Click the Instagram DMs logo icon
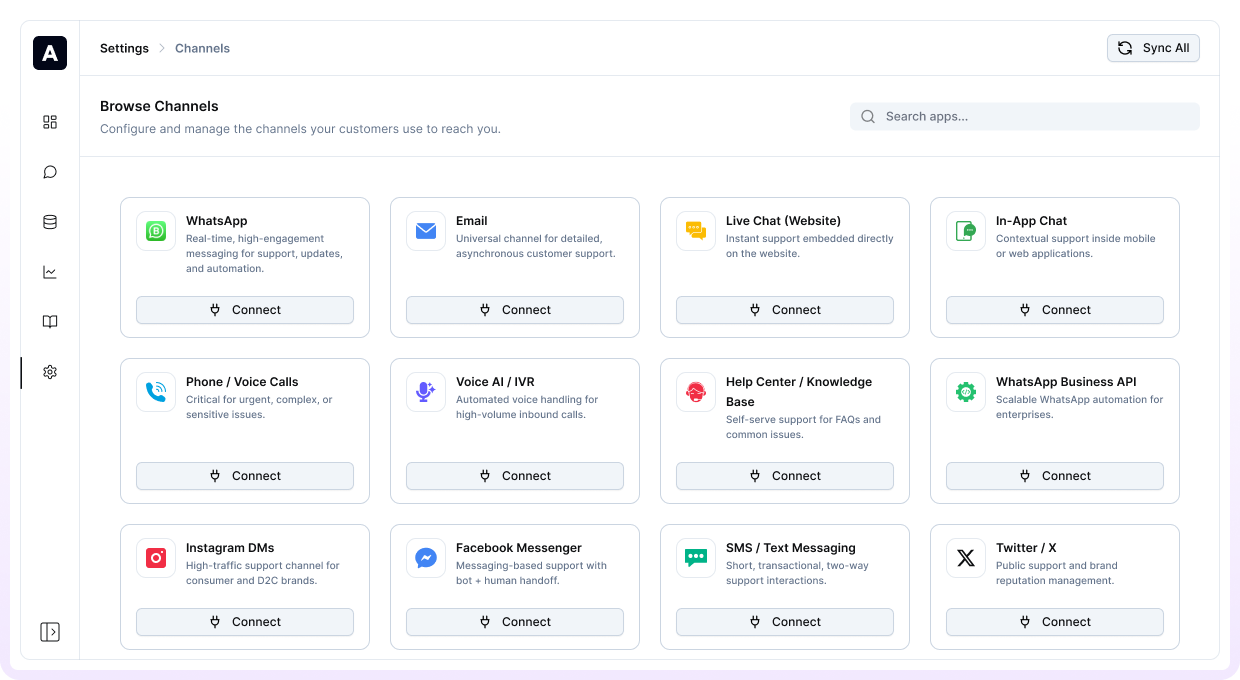Screen dimensions: 1240x680 pyautogui.click(x=156, y=558)
